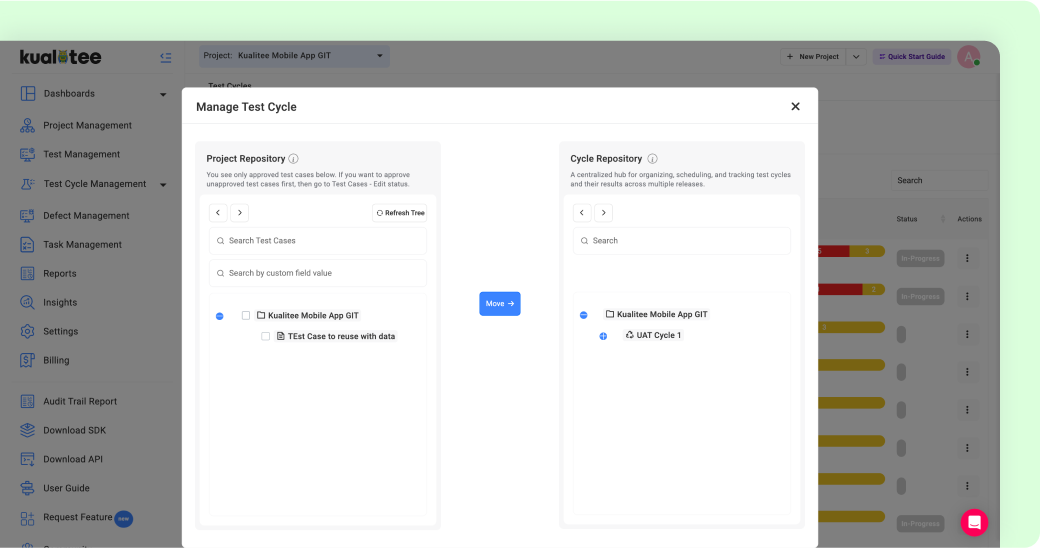
Task: Click the Cycle Repository folder icon
Action: [610, 314]
